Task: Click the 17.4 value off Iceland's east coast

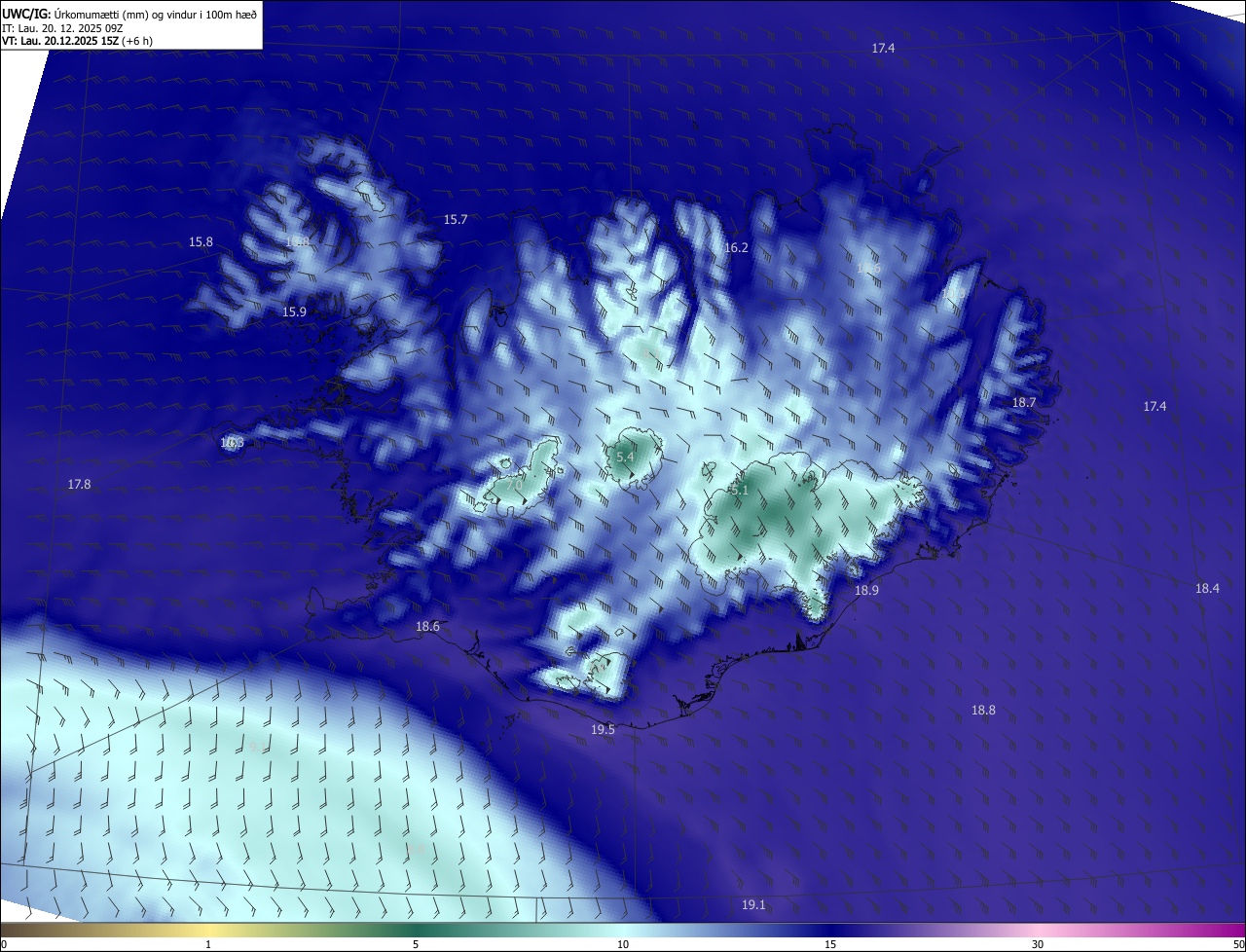Action: [1154, 406]
